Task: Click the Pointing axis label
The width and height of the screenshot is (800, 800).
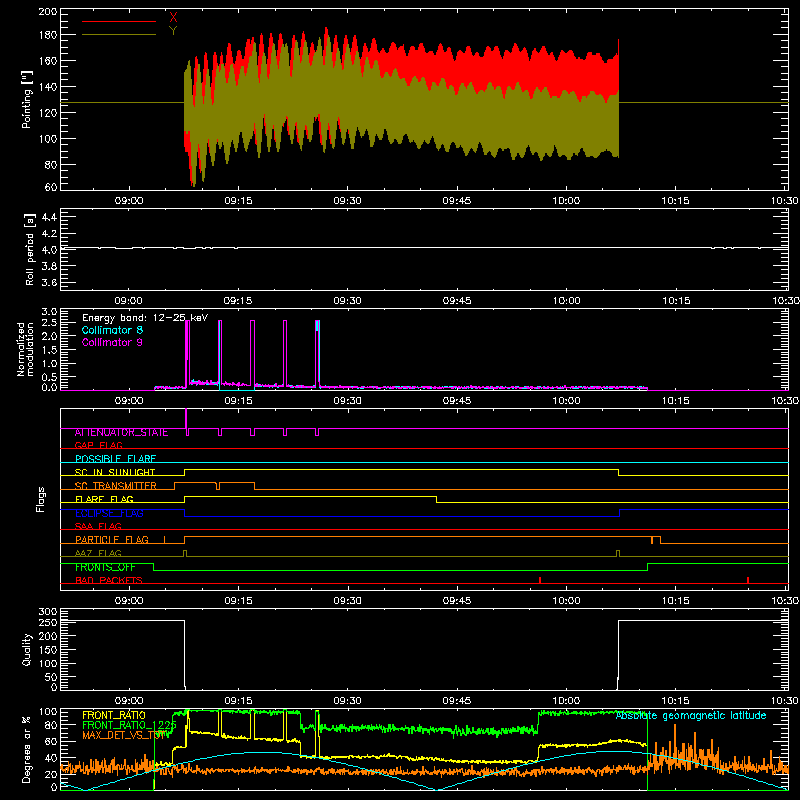Action: 27,99
